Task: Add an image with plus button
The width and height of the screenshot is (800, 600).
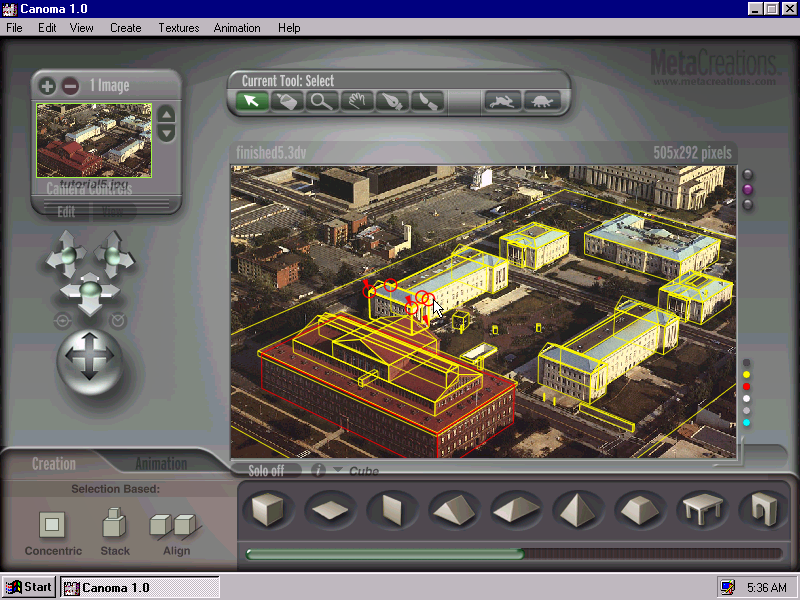Action: coord(47,86)
